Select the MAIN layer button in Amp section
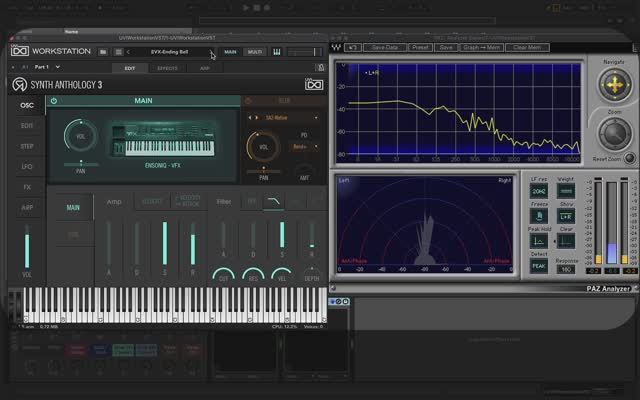Image resolution: width=640 pixels, height=400 pixels. (73, 208)
